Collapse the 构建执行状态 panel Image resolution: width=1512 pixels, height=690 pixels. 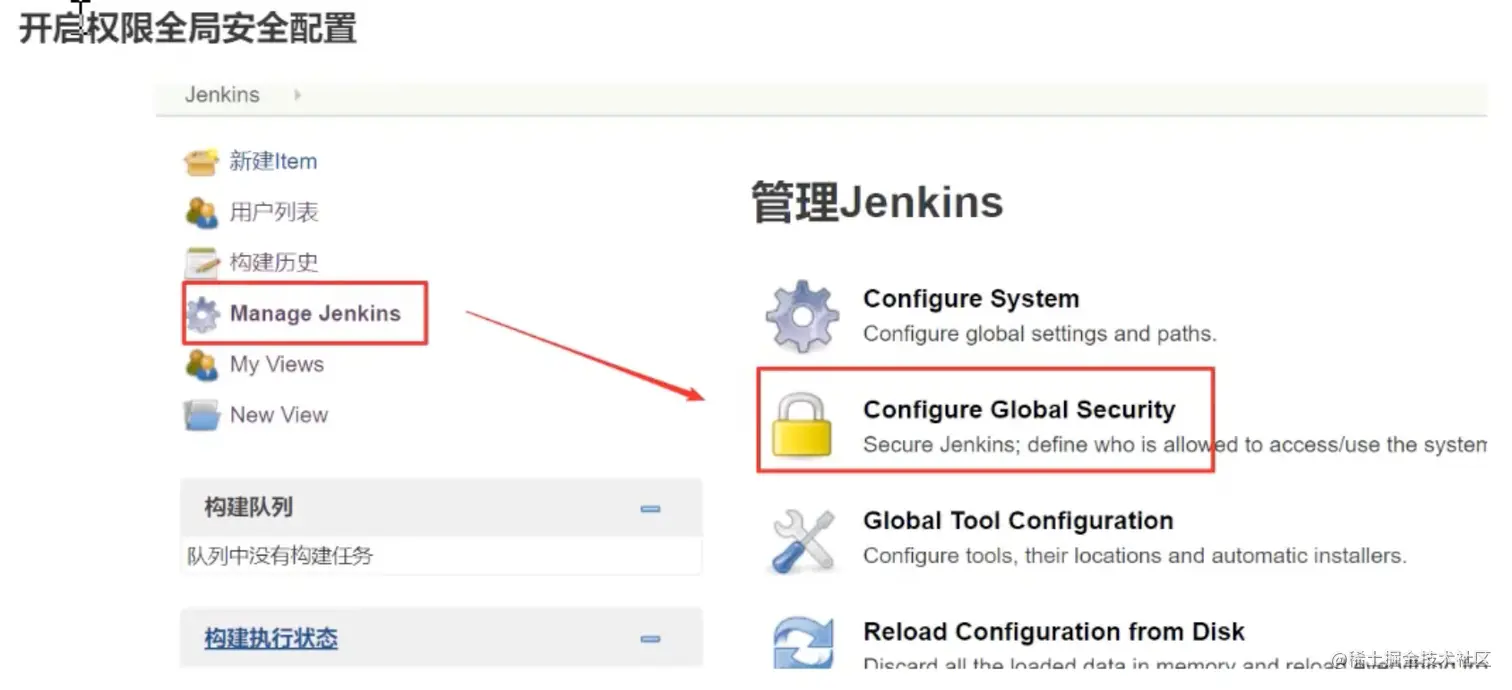pos(650,638)
